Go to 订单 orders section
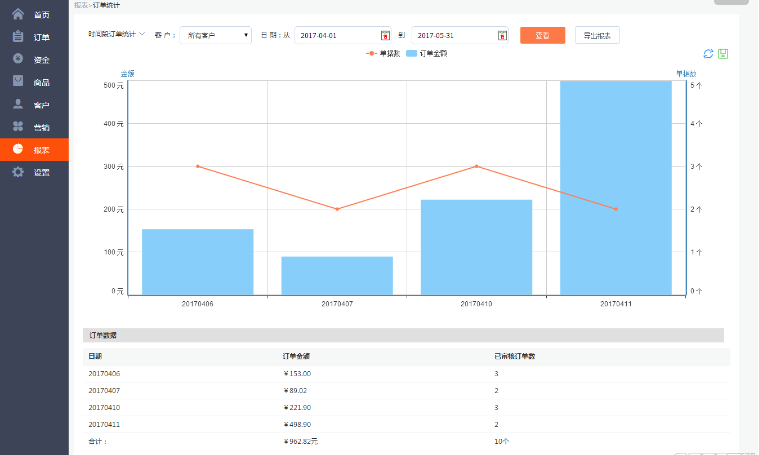This screenshot has width=759, height=455. (x=34, y=37)
